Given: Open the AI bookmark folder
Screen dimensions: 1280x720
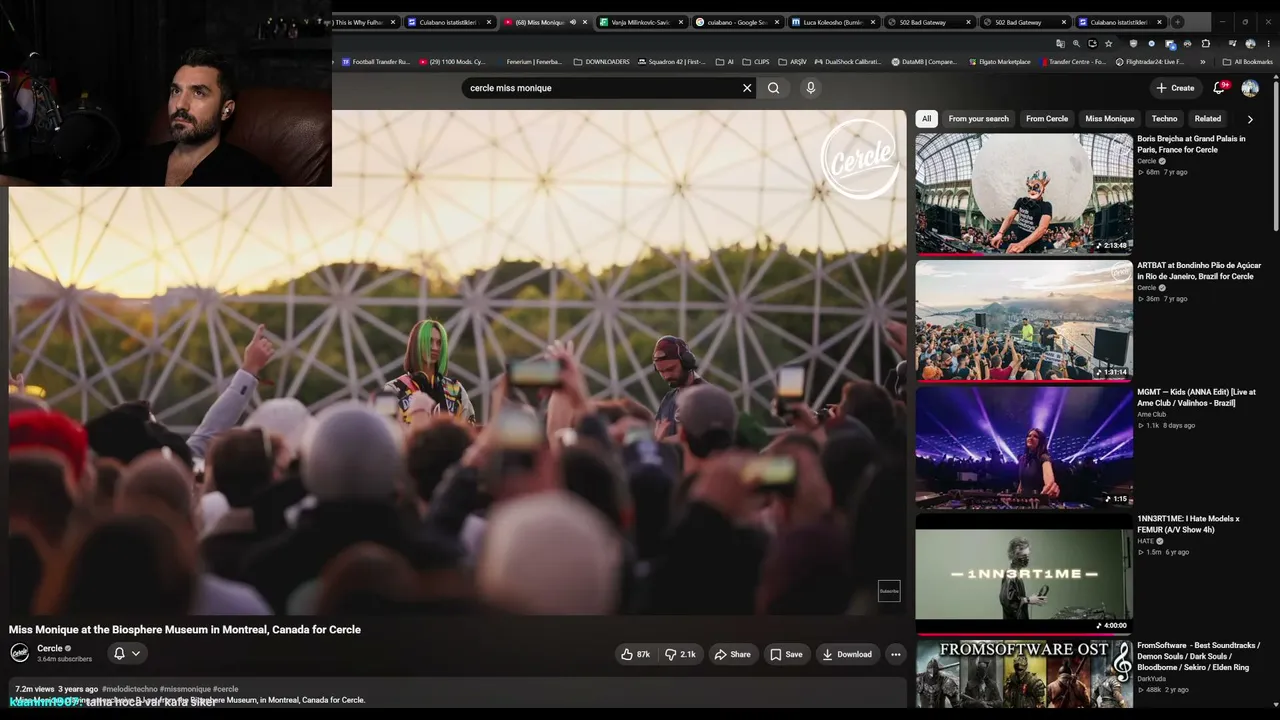Looking at the screenshot, I should pyautogui.click(x=725, y=62).
